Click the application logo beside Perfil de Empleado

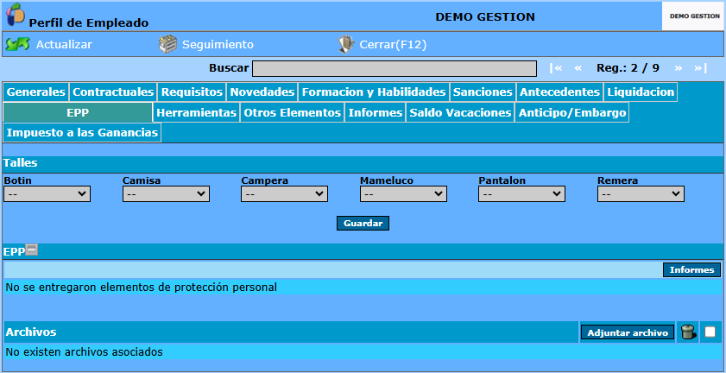coord(15,15)
